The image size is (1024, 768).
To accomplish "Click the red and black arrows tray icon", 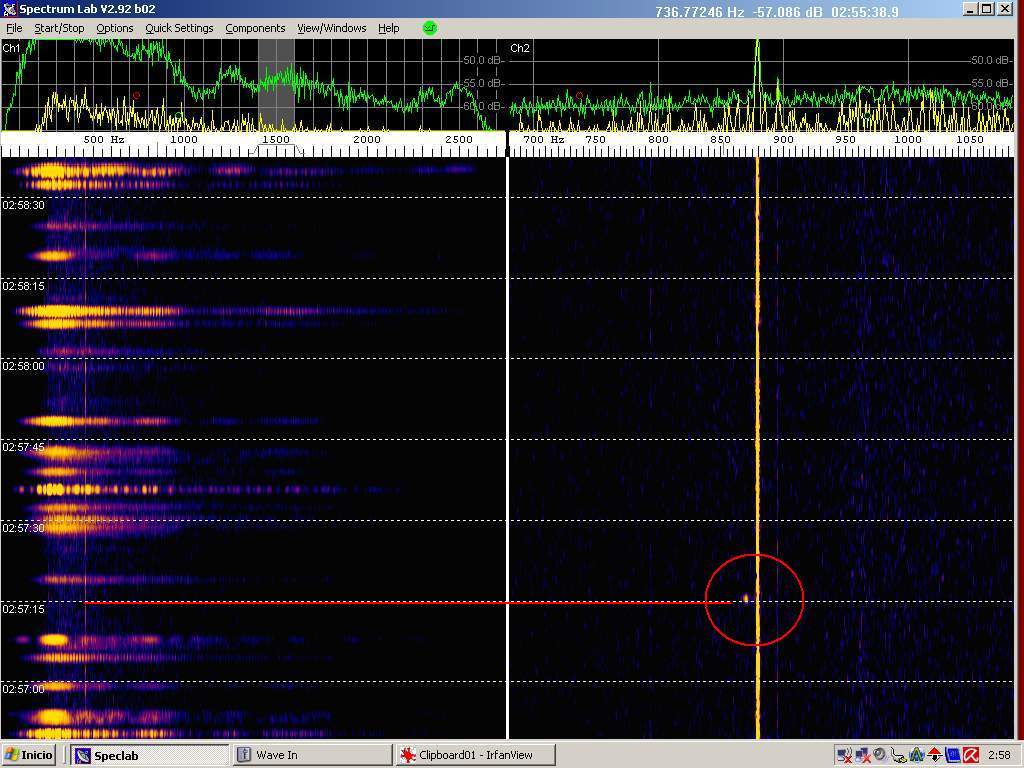I will click(934, 755).
